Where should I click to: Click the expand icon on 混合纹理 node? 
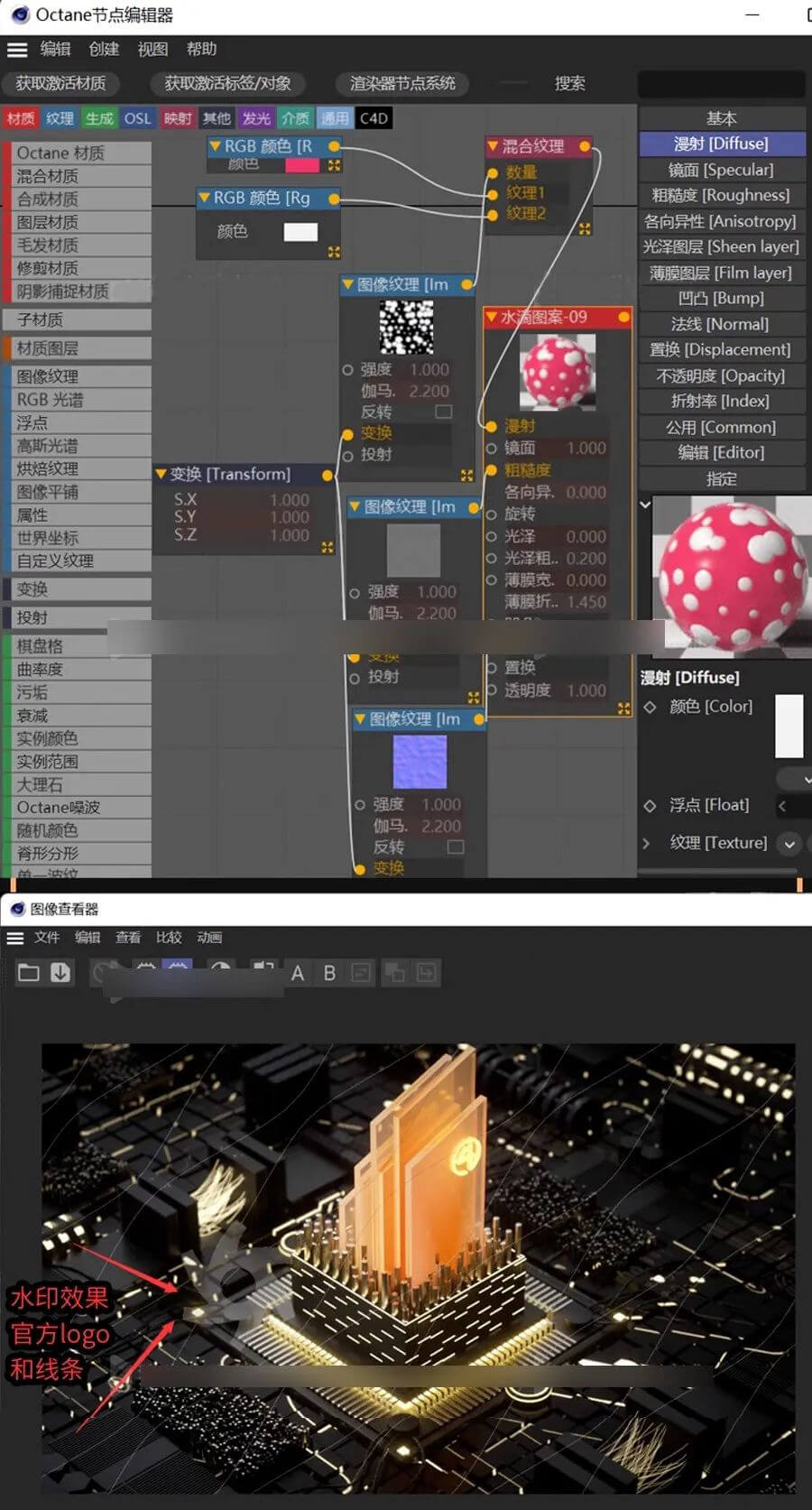(x=585, y=229)
